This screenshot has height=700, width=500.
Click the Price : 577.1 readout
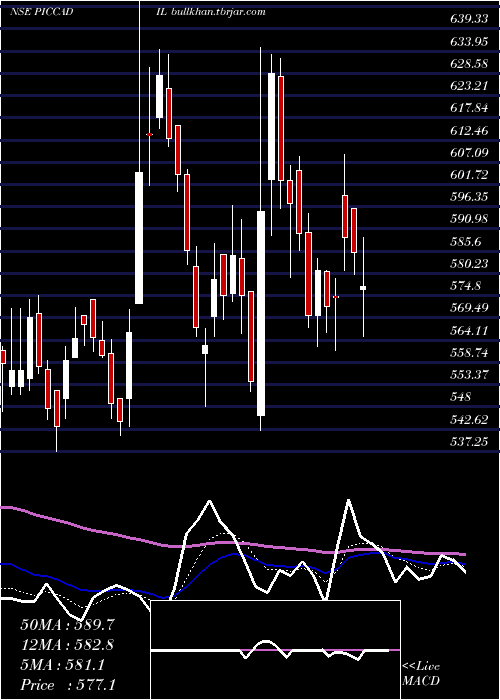pyautogui.click(x=68, y=685)
